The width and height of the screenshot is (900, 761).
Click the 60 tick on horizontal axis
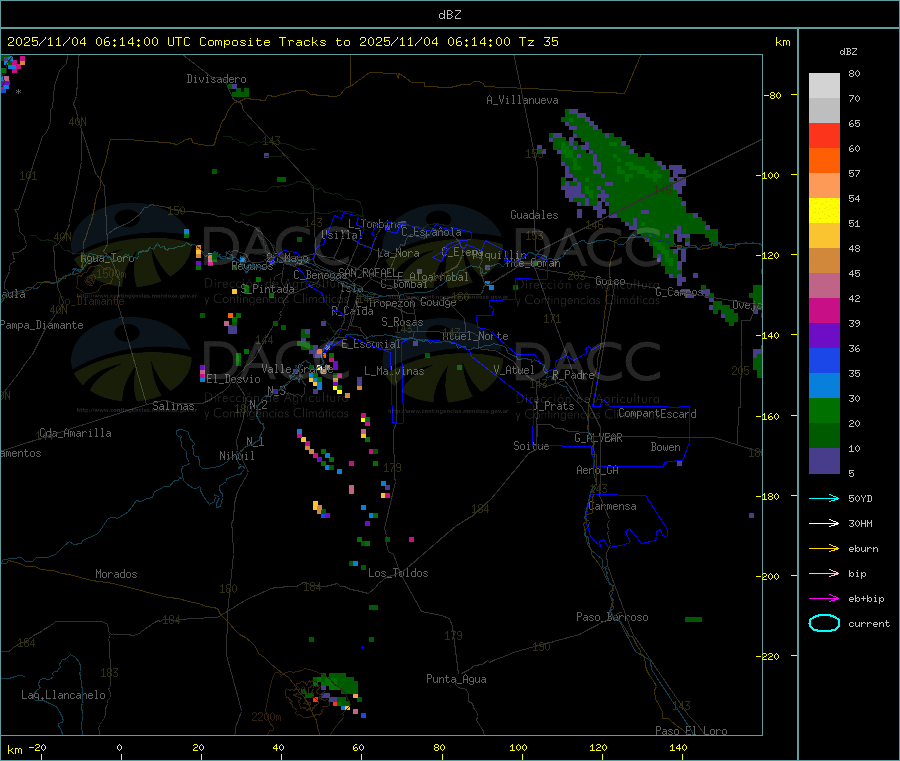click(x=359, y=748)
